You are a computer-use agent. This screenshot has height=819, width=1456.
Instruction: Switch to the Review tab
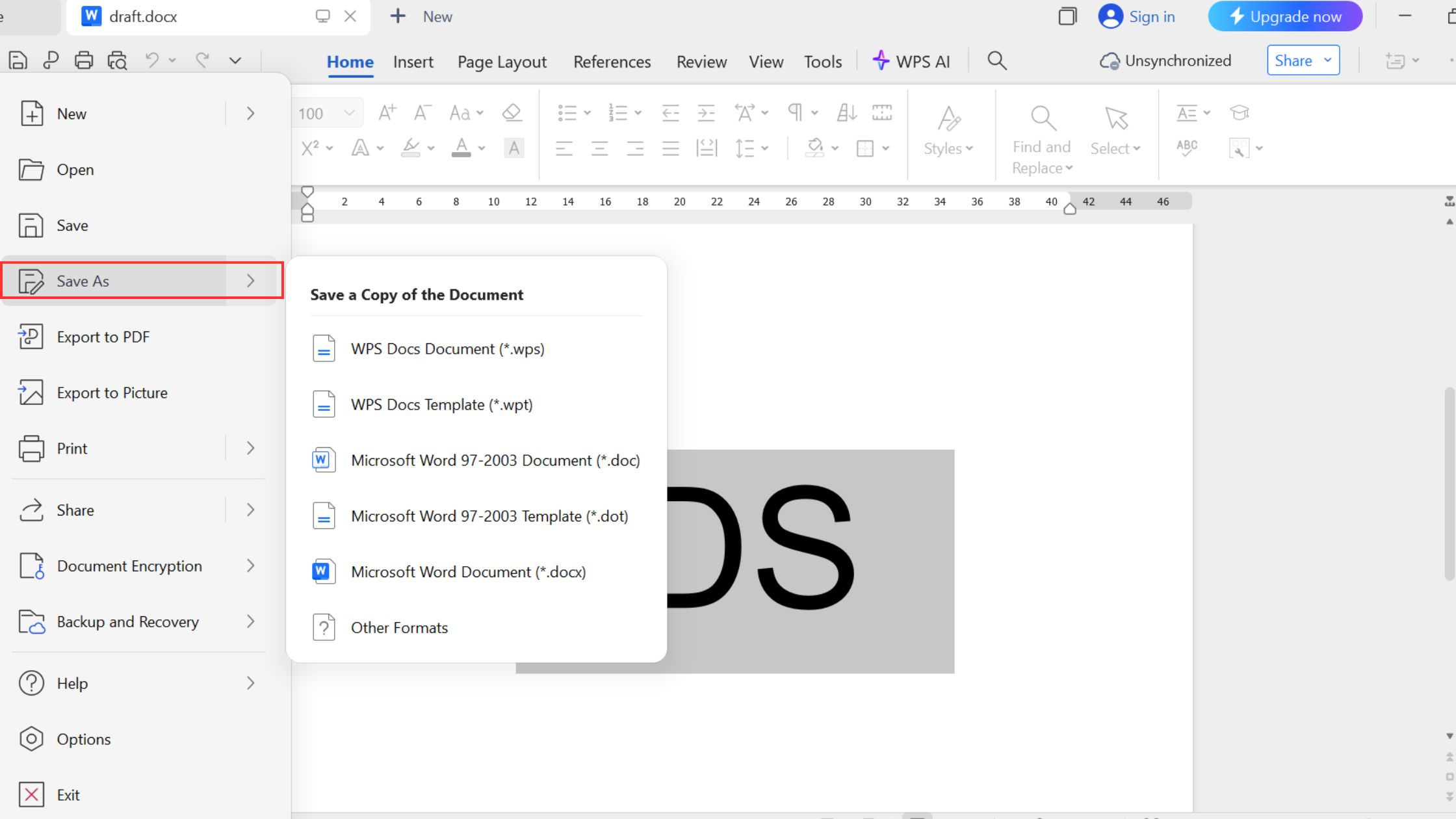pos(701,62)
